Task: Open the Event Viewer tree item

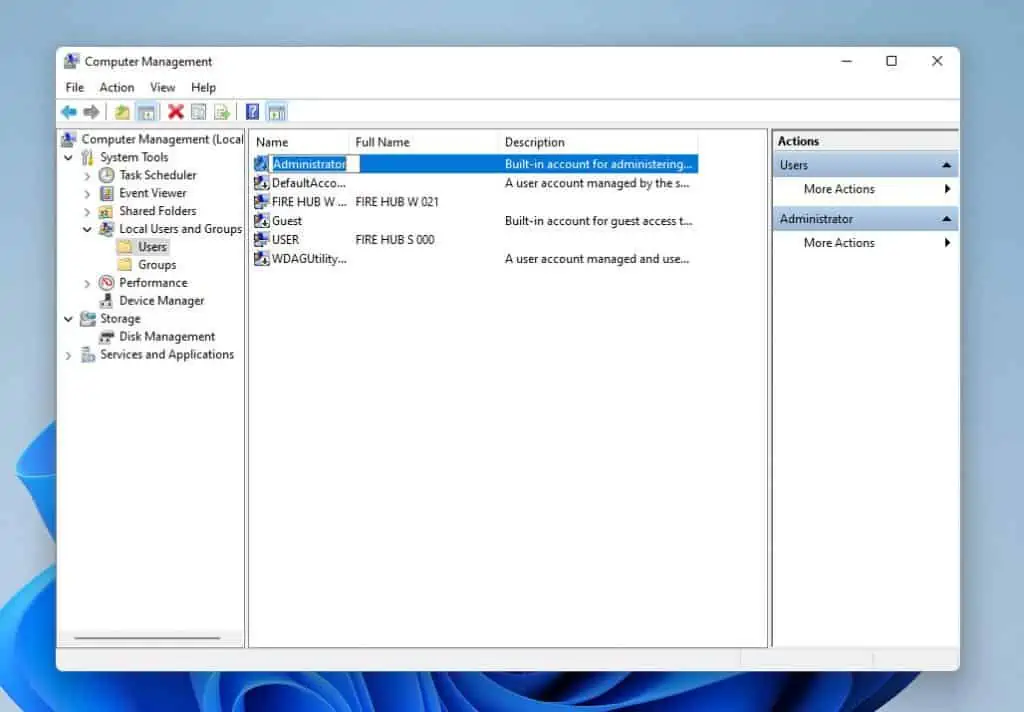Action: [x=152, y=192]
